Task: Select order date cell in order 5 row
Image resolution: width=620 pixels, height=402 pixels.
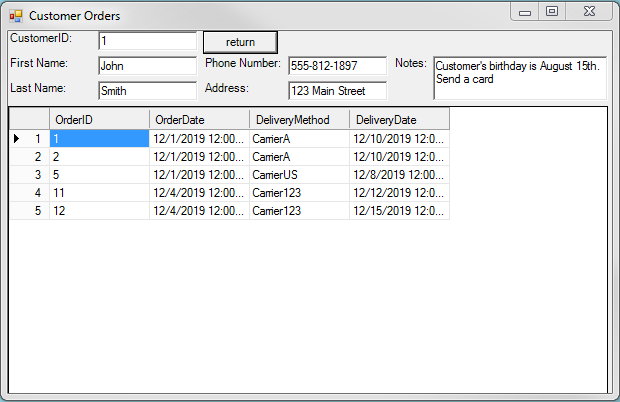Action: (199, 175)
